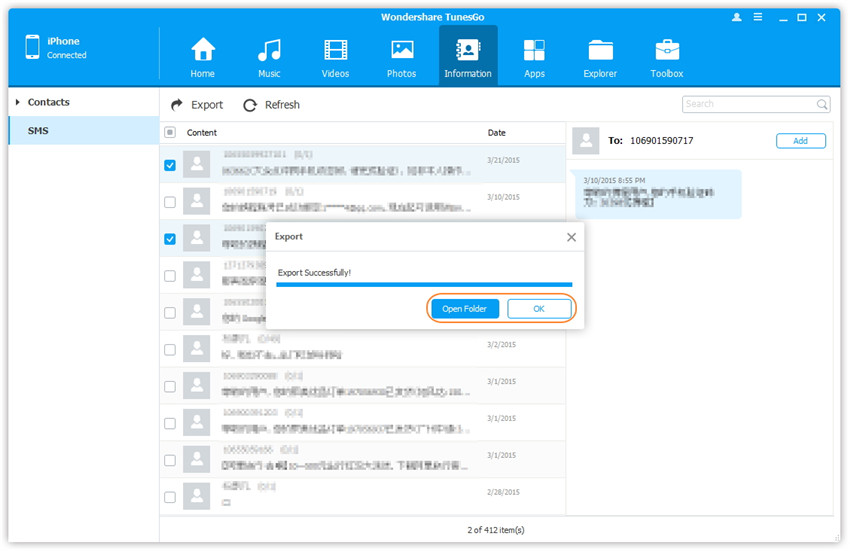Click the Add button next to recipient
The image size is (850, 551).
coord(801,141)
